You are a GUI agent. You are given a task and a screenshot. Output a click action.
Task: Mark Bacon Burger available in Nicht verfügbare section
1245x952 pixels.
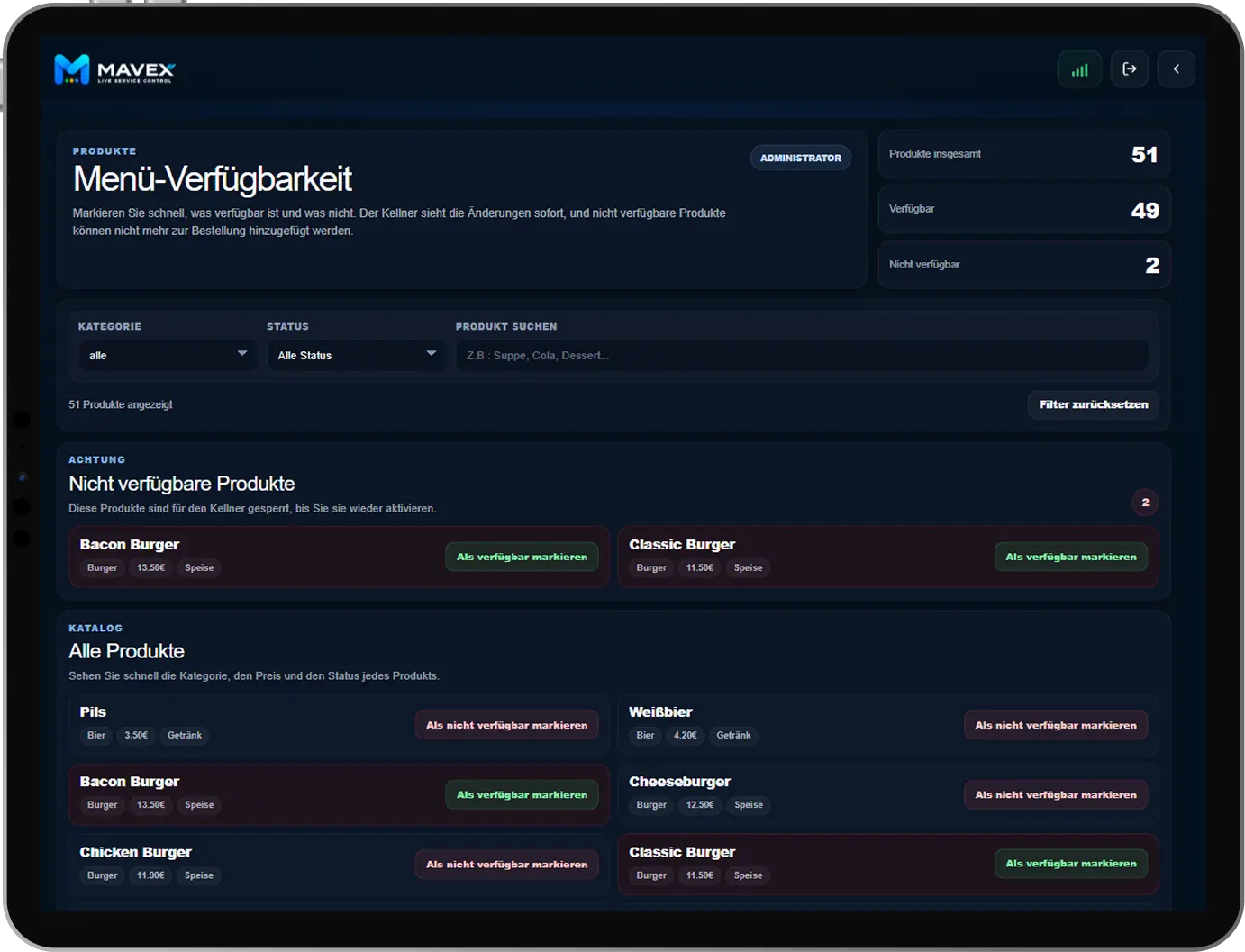[522, 557]
